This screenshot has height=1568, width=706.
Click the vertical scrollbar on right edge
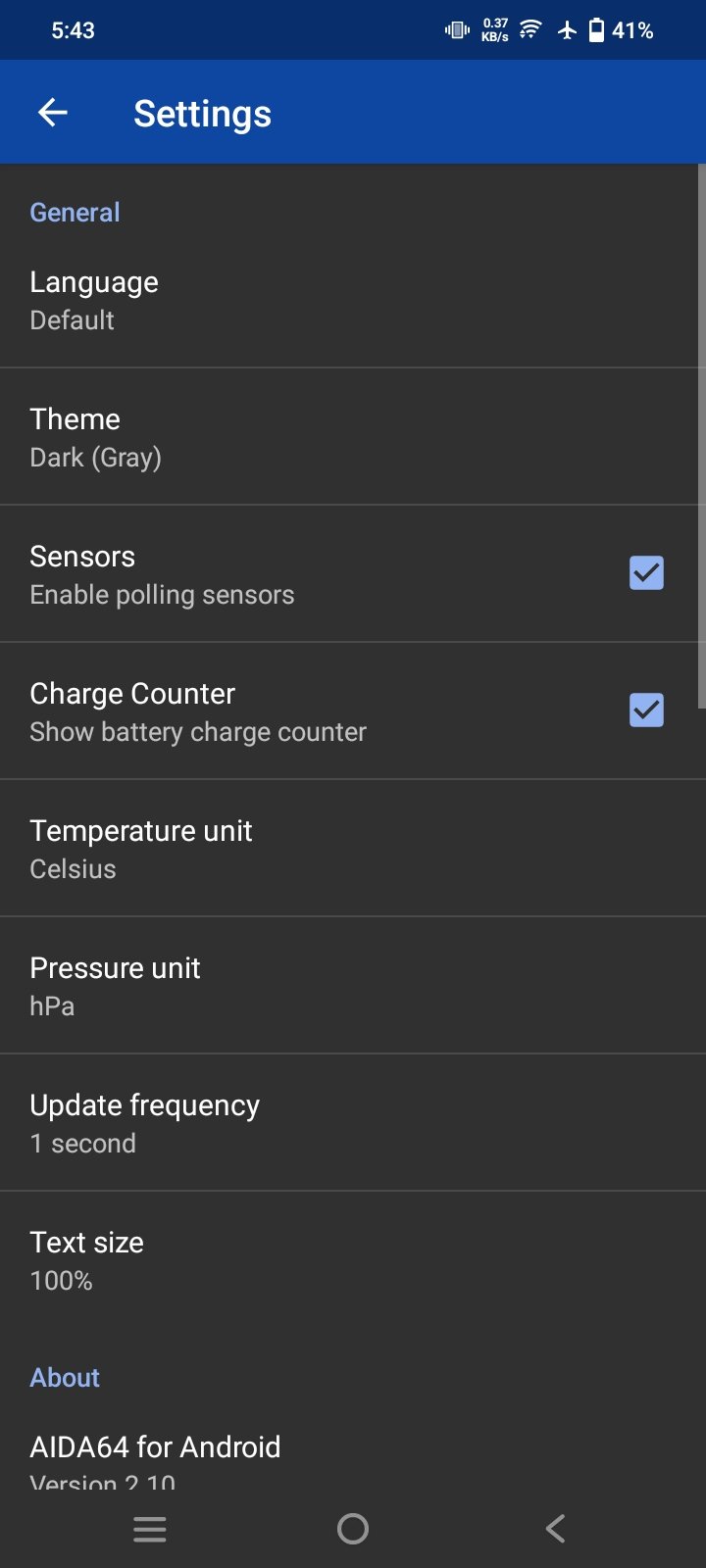[x=701, y=436]
